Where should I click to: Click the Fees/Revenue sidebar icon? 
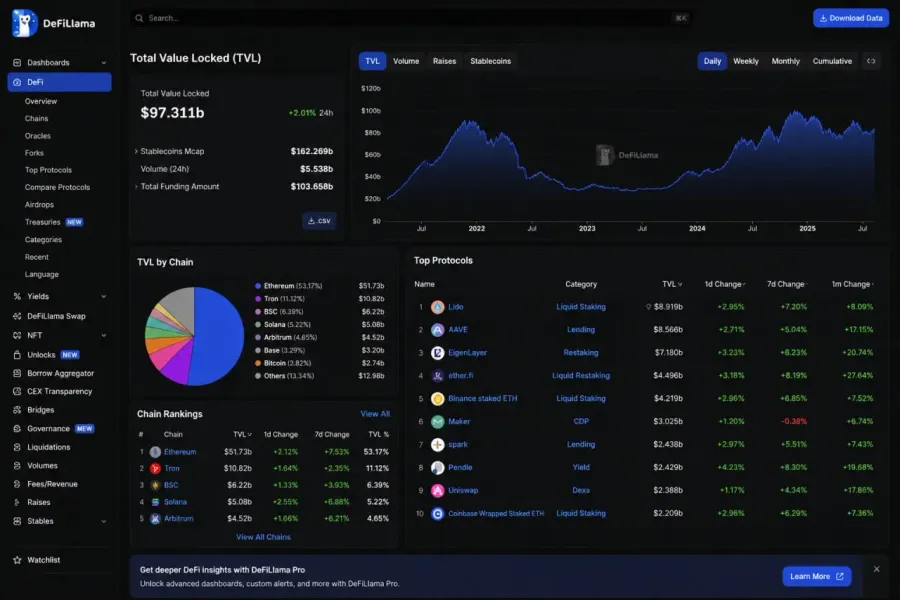click(x=17, y=484)
